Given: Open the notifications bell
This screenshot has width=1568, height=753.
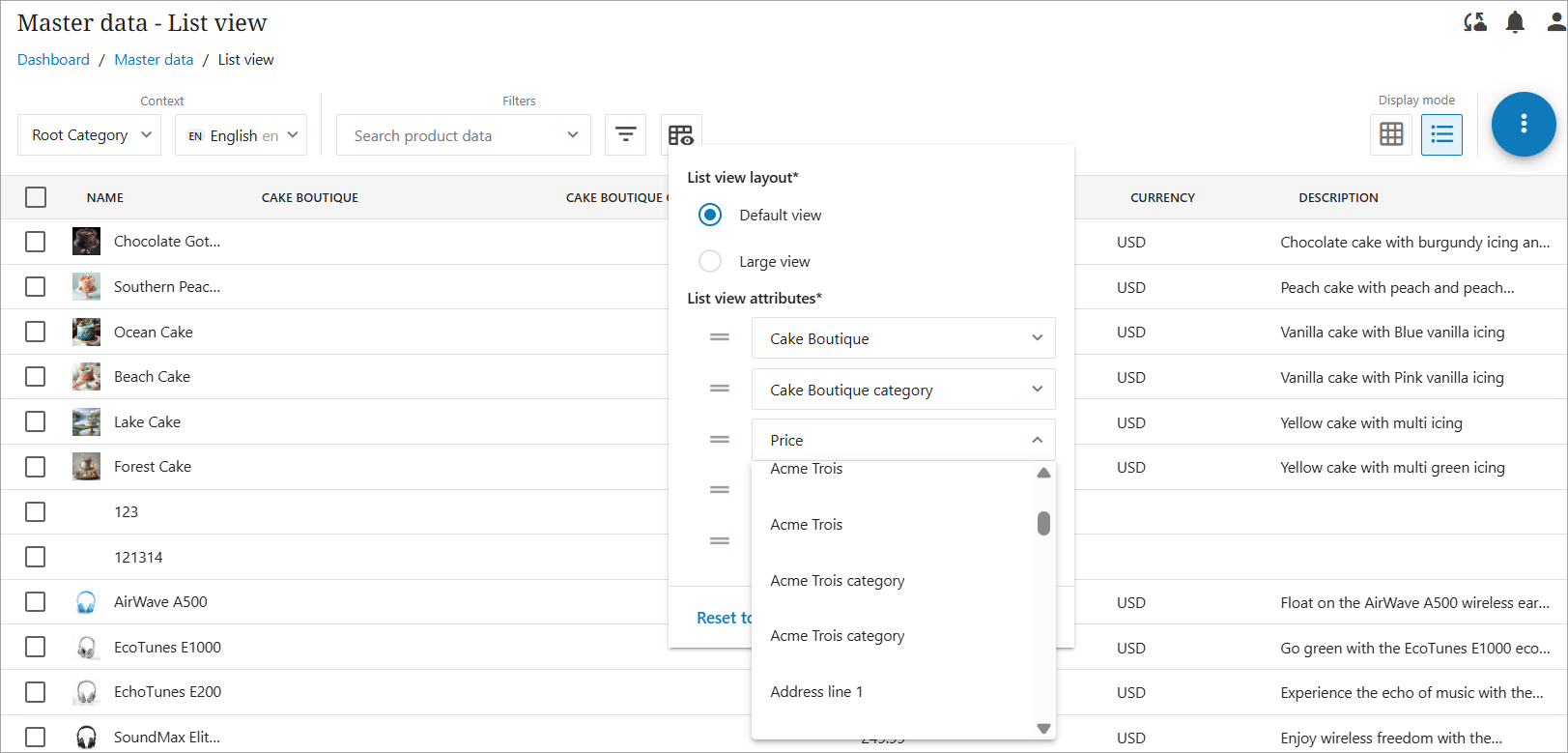Looking at the screenshot, I should tap(1515, 22).
